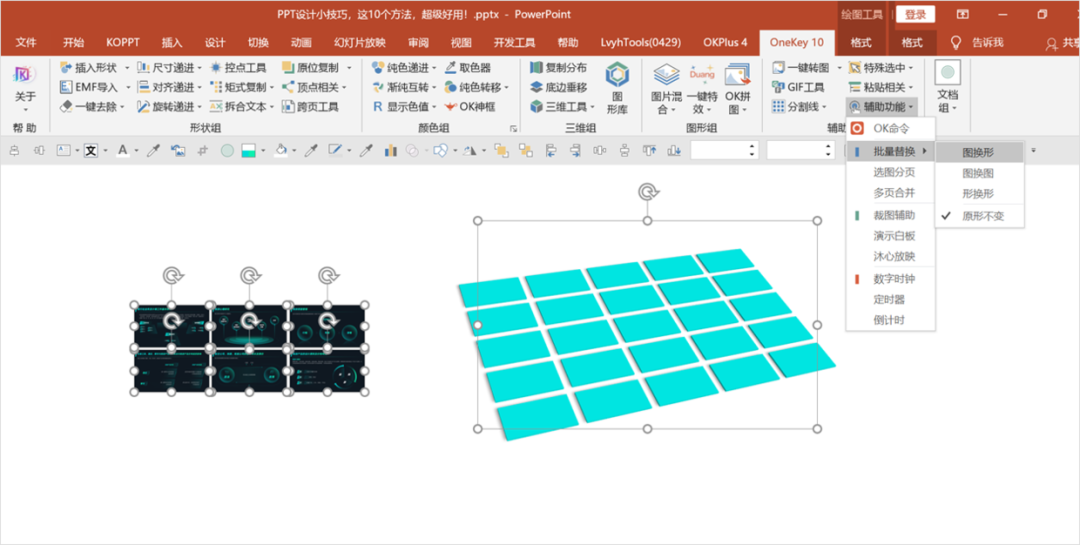1080x545 pixels.
Task: Click the 登录 login button
Action: tap(915, 14)
